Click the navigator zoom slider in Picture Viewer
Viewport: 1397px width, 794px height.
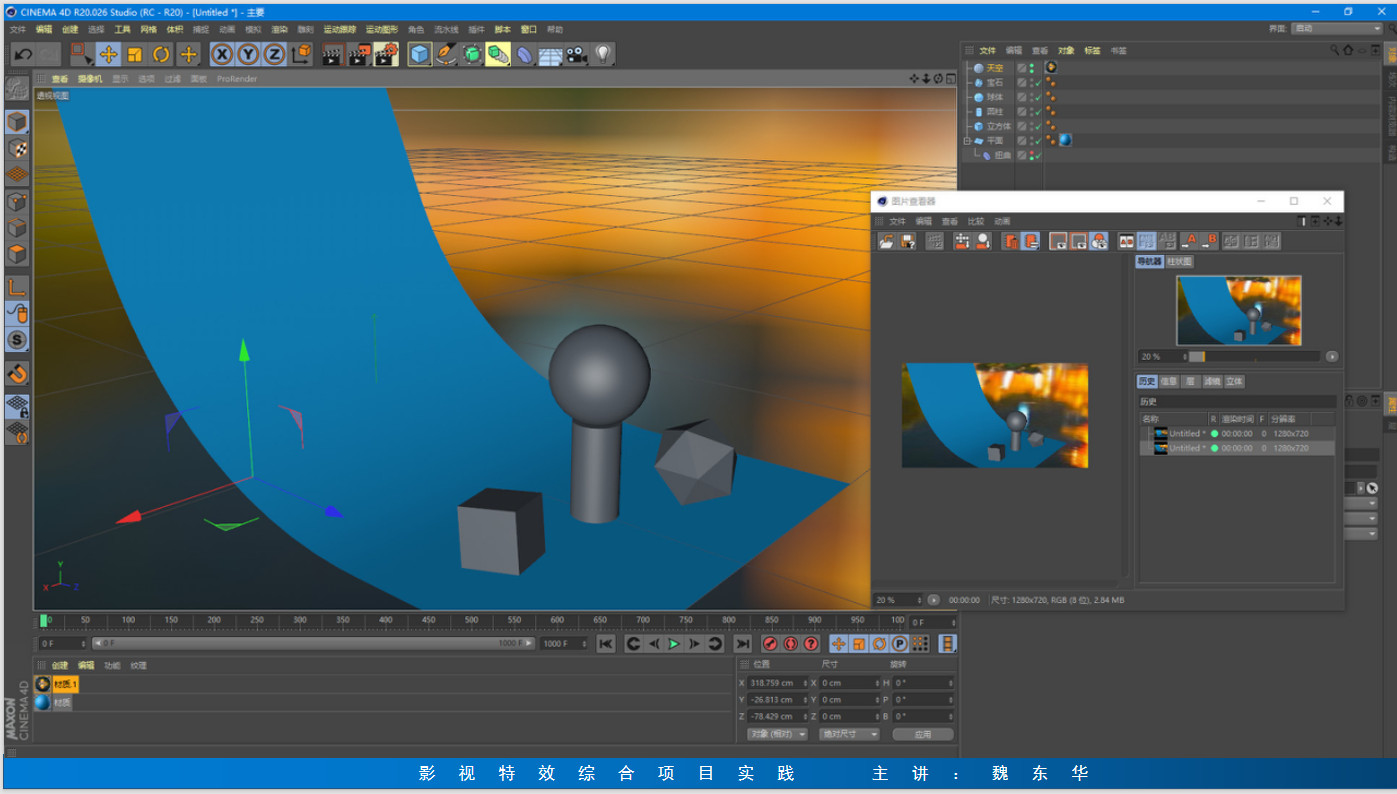(x=1254, y=356)
